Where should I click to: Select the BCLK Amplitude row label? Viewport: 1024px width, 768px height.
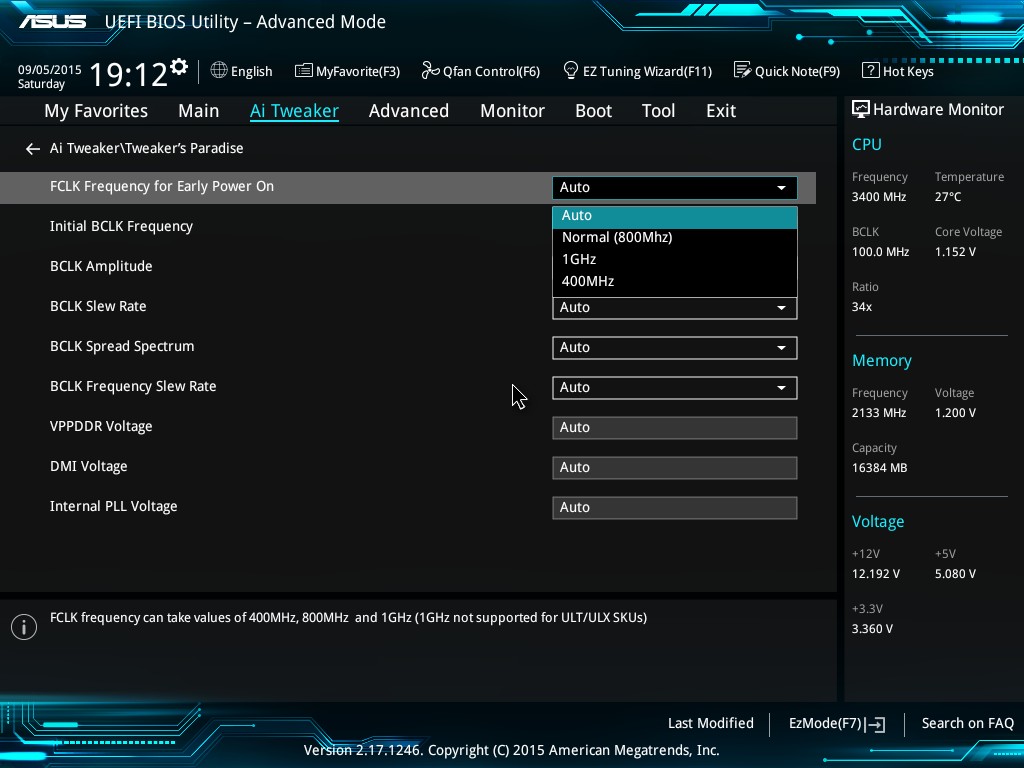click(x=101, y=266)
